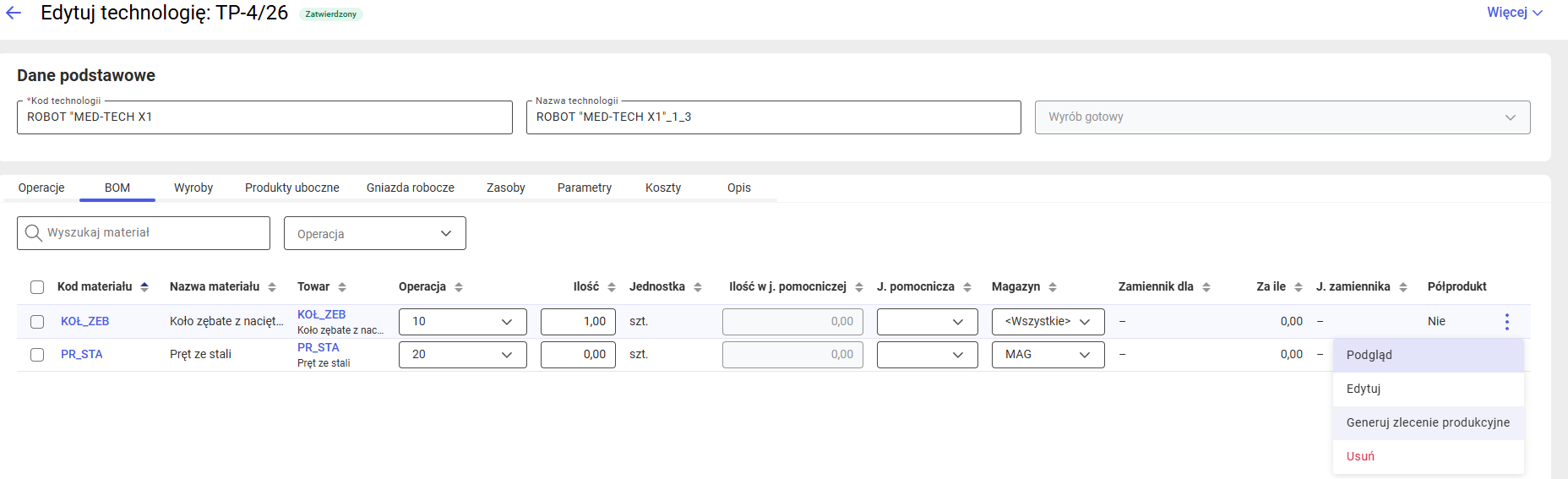Open the MAG warehouse dropdown
The width and height of the screenshot is (1568, 479).
pyautogui.click(x=1048, y=355)
